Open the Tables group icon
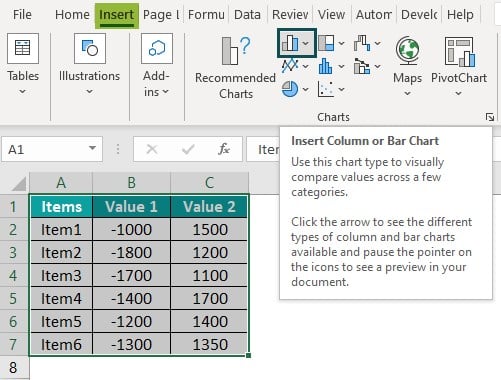Screen dimensions: 501x380 click(23, 48)
